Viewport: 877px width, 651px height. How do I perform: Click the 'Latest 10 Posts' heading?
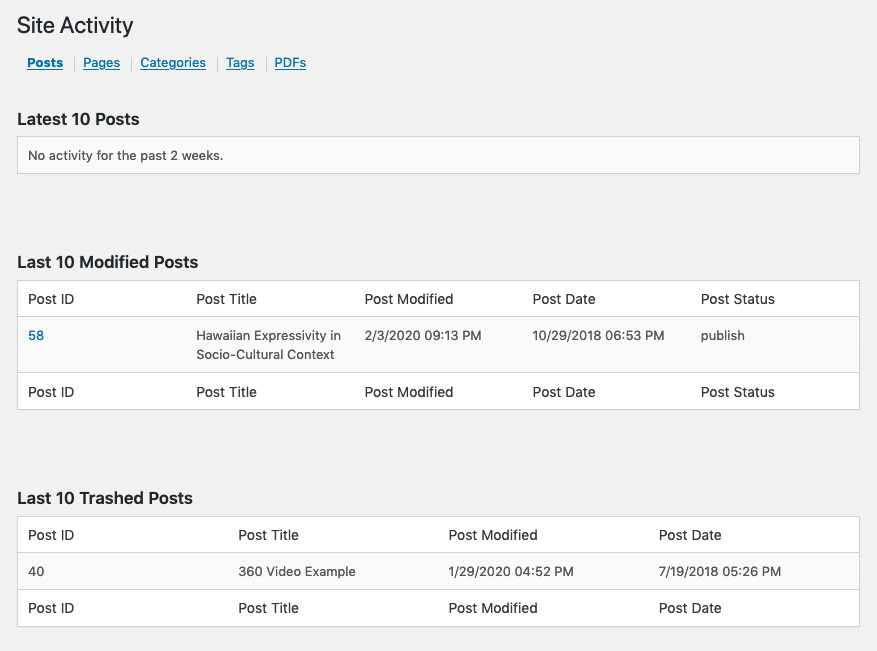pyautogui.click(x=78, y=119)
